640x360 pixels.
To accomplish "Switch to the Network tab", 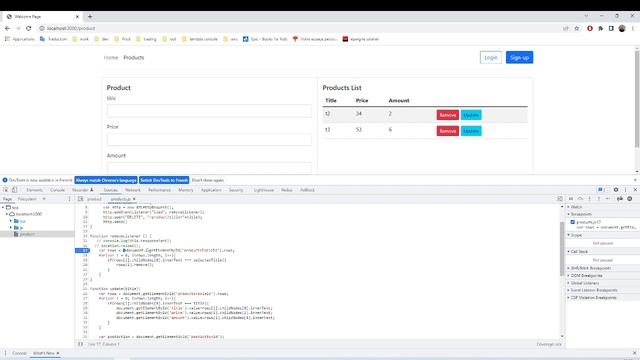I will pos(133,190).
